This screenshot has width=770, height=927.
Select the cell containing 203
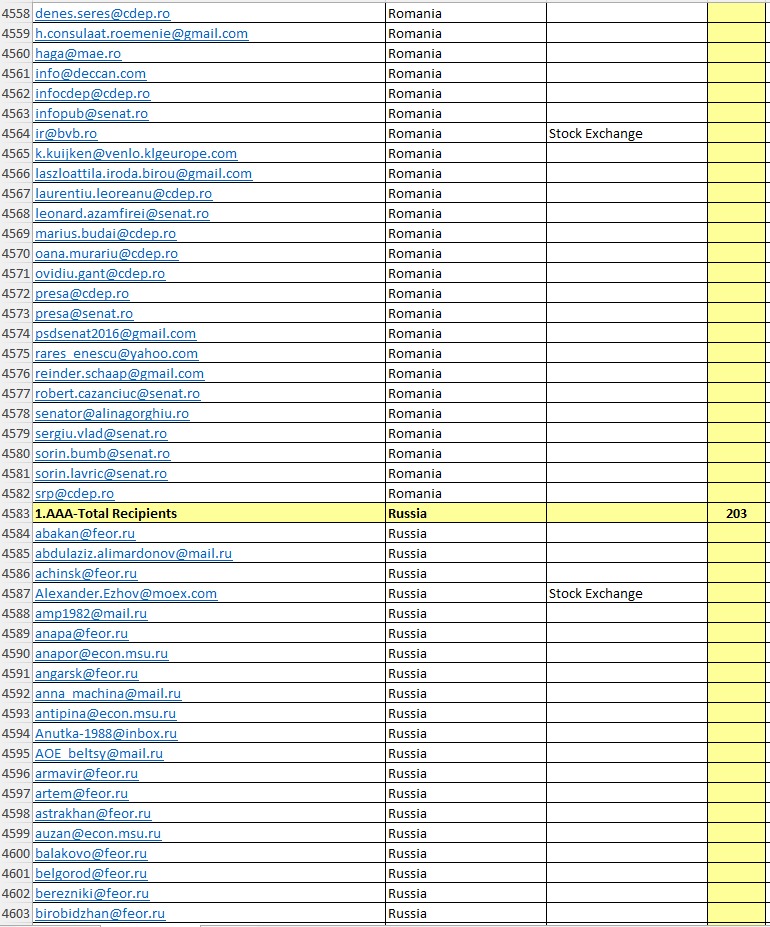point(736,514)
